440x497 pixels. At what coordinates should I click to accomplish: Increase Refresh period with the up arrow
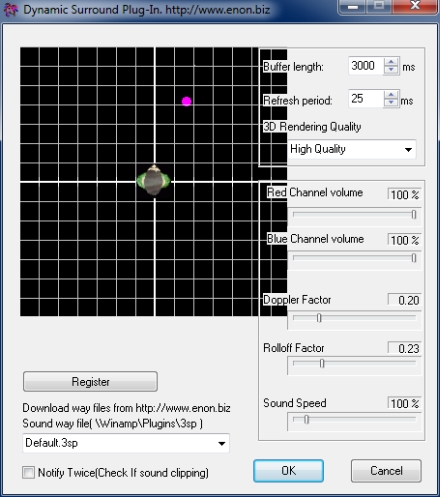pos(391,95)
